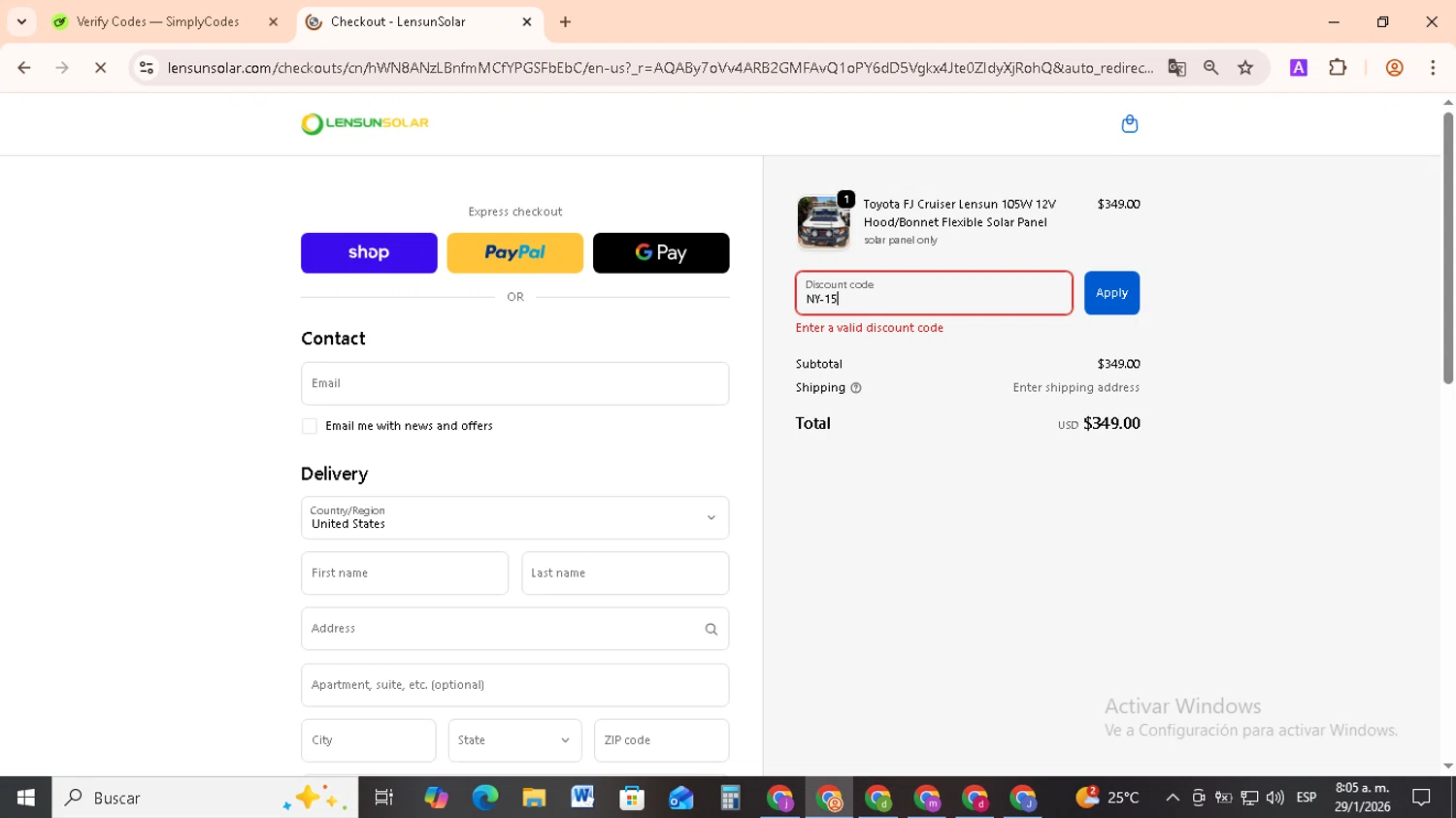Stop loading the page with X button
Viewport: 1456px width, 818px height.
point(100,68)
